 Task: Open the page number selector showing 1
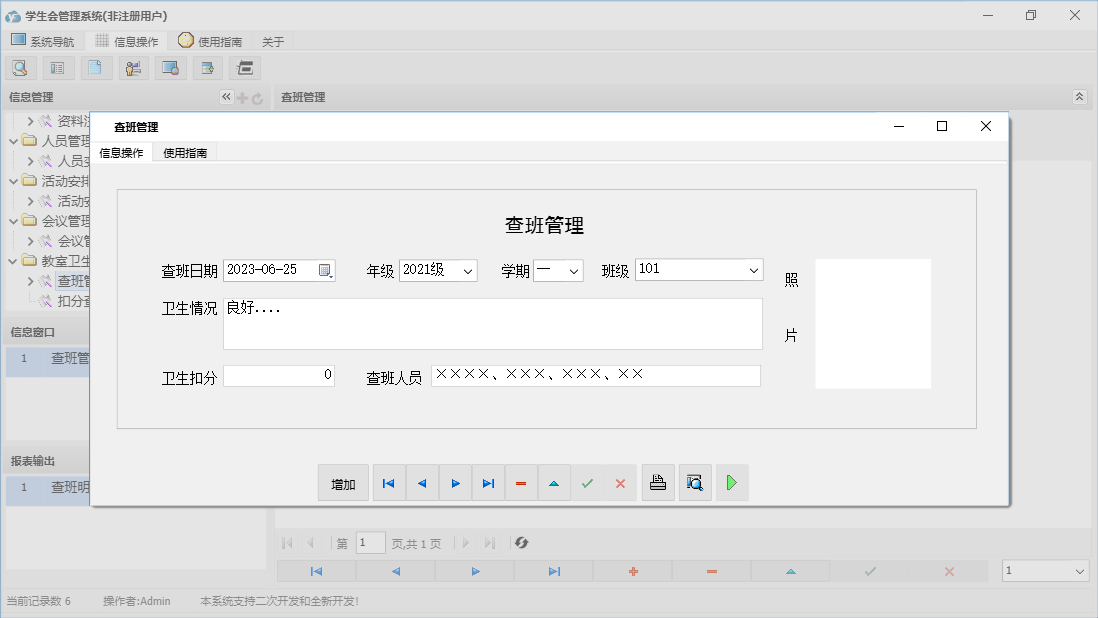pos(1044,568)
